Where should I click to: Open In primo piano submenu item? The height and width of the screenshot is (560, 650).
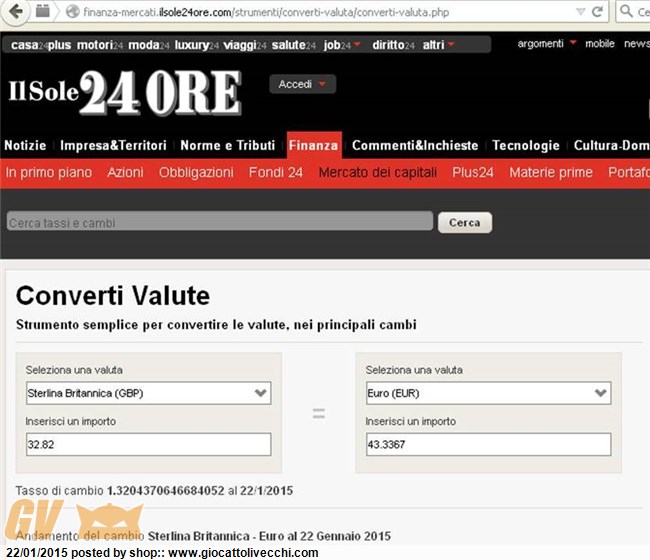click(49, 172)
